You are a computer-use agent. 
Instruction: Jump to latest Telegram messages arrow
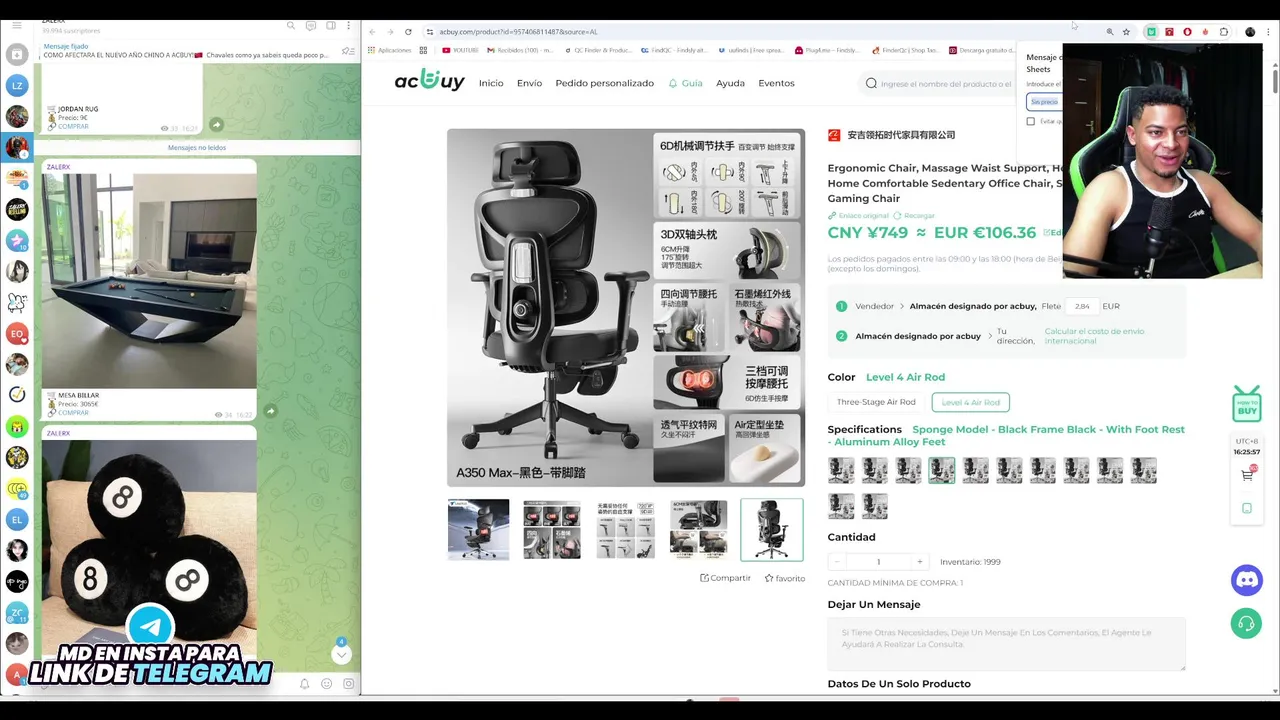tap(341, 655)
